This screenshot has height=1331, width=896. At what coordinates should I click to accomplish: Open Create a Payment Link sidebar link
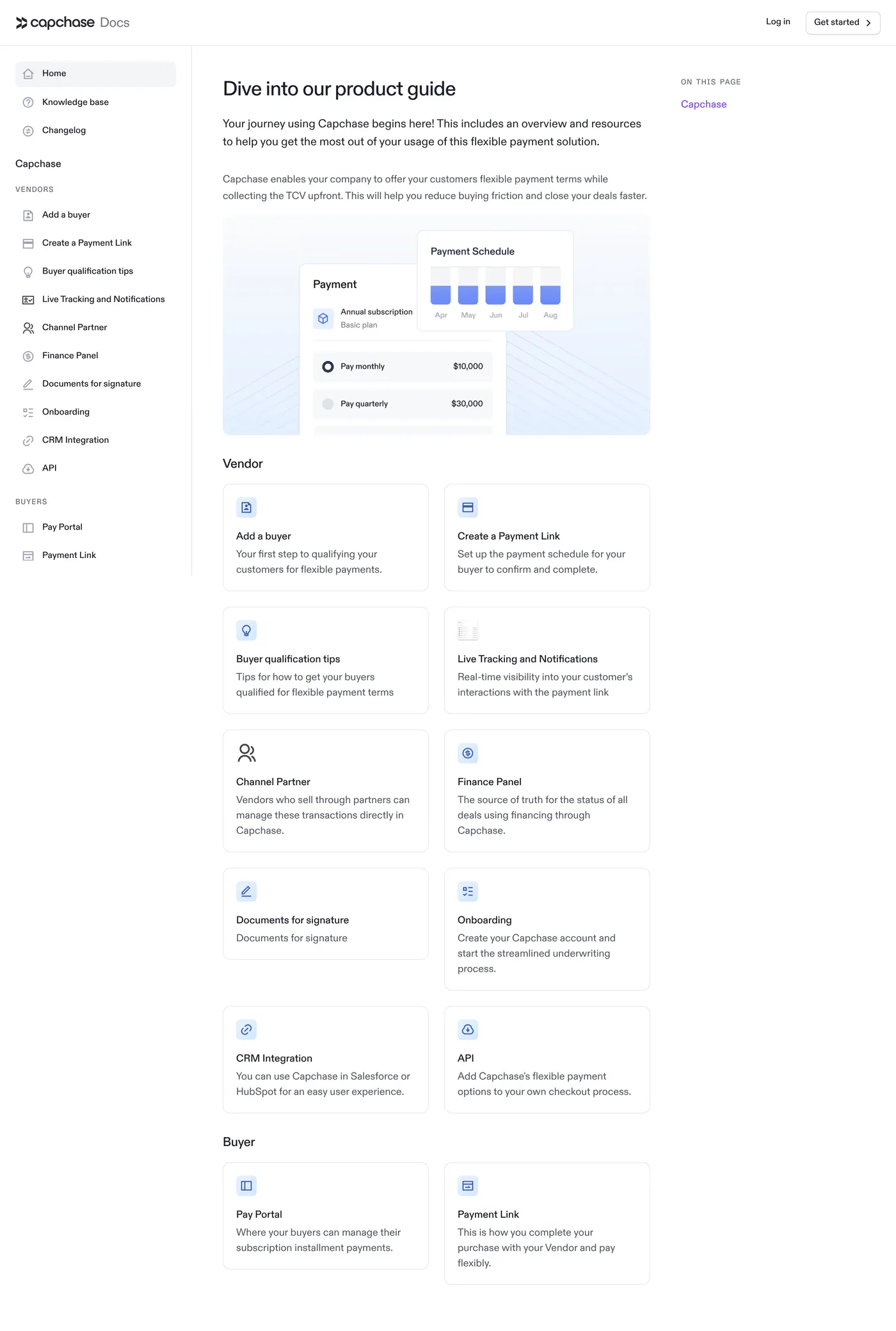pyautogui.click(x=95, y=243)
